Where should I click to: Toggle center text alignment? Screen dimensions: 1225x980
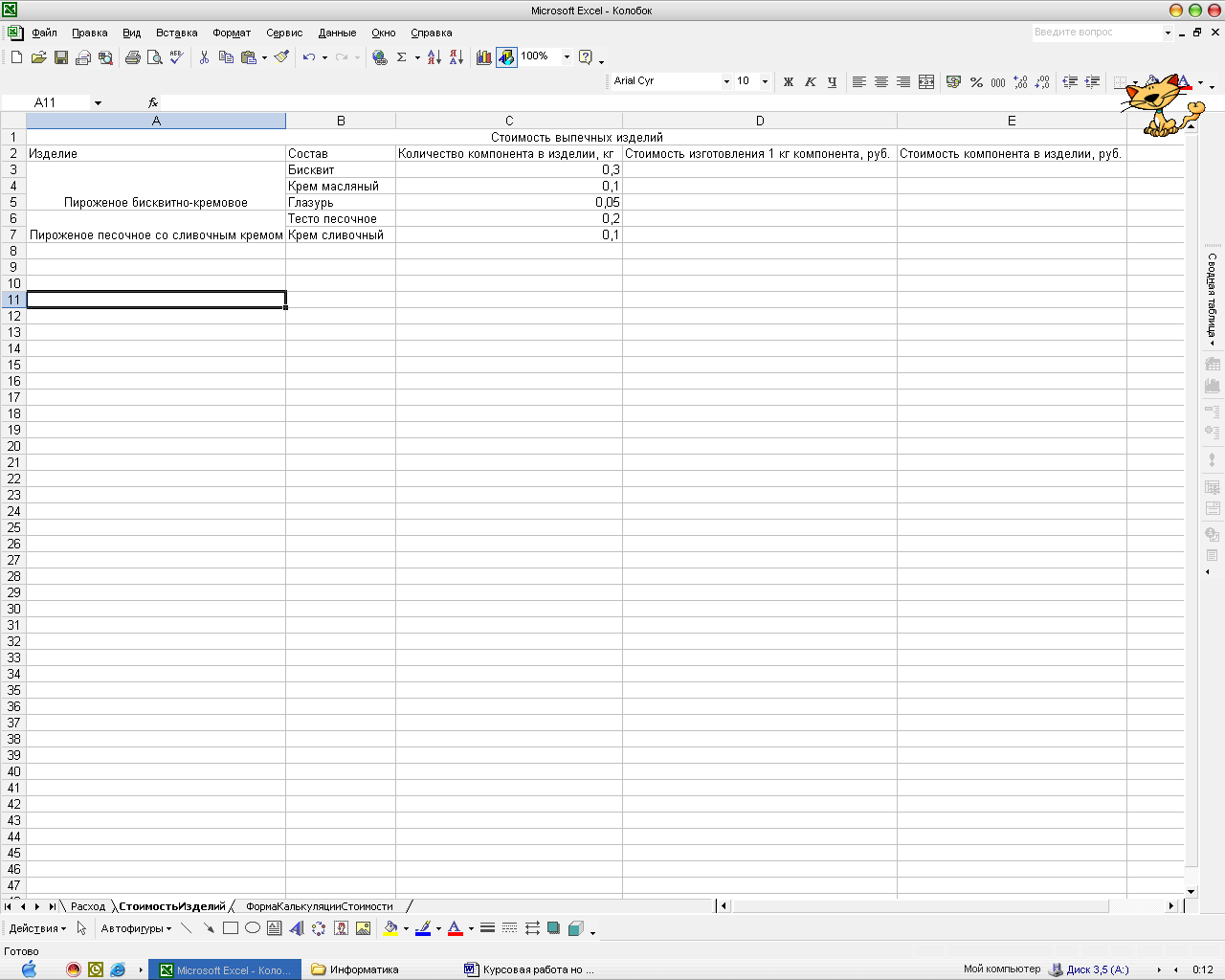[881, 82]
